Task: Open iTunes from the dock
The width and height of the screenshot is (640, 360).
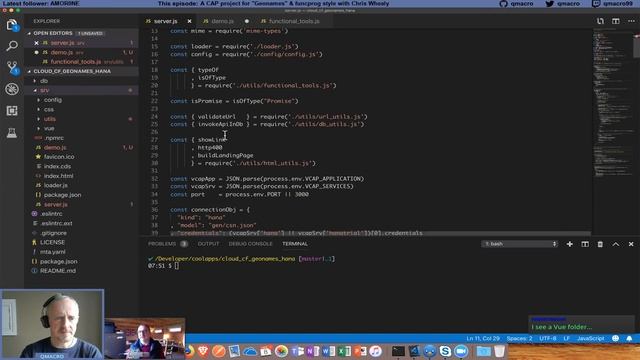Action: 376,351
